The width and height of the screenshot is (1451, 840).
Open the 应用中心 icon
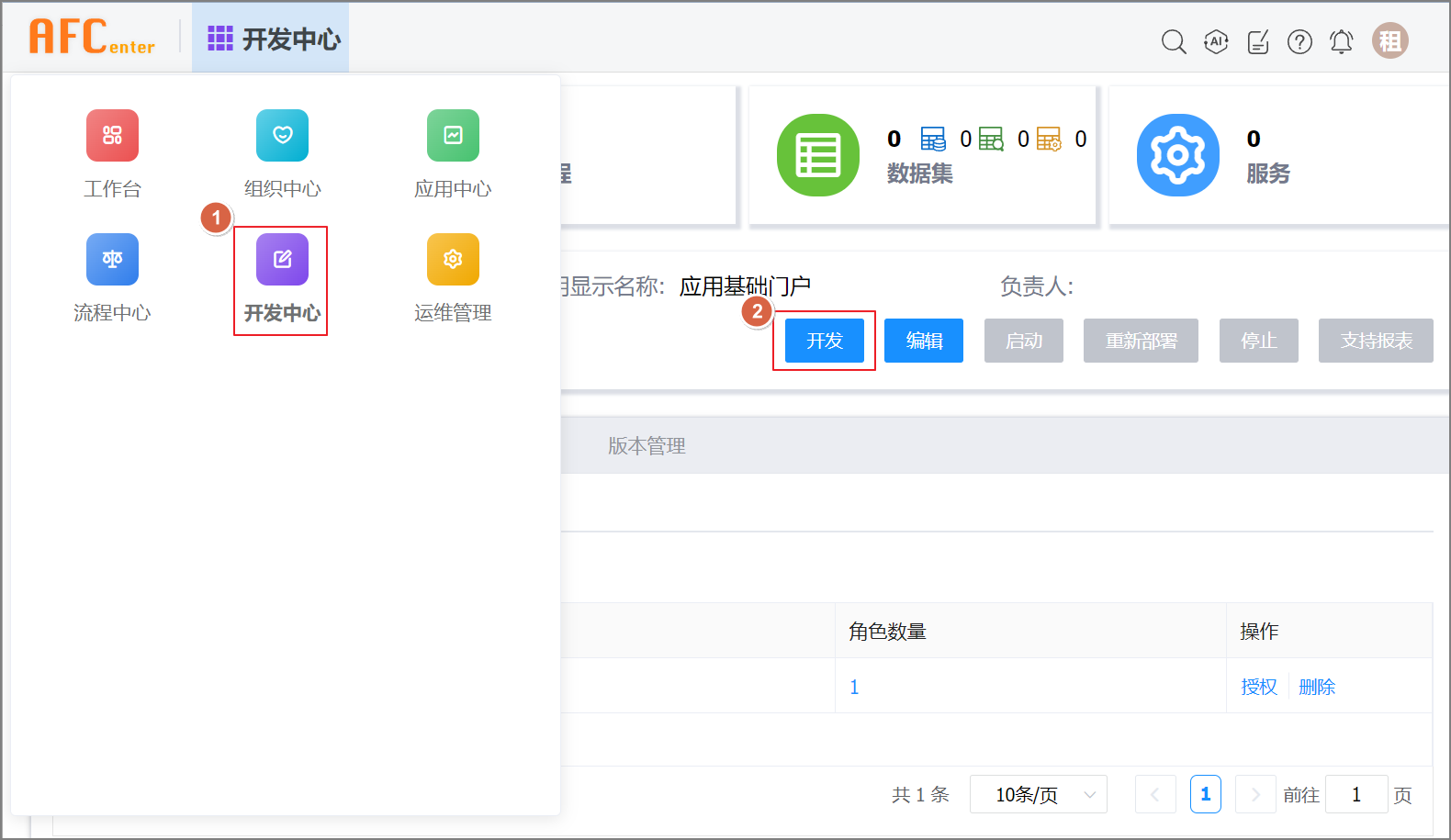click(453, 136)
